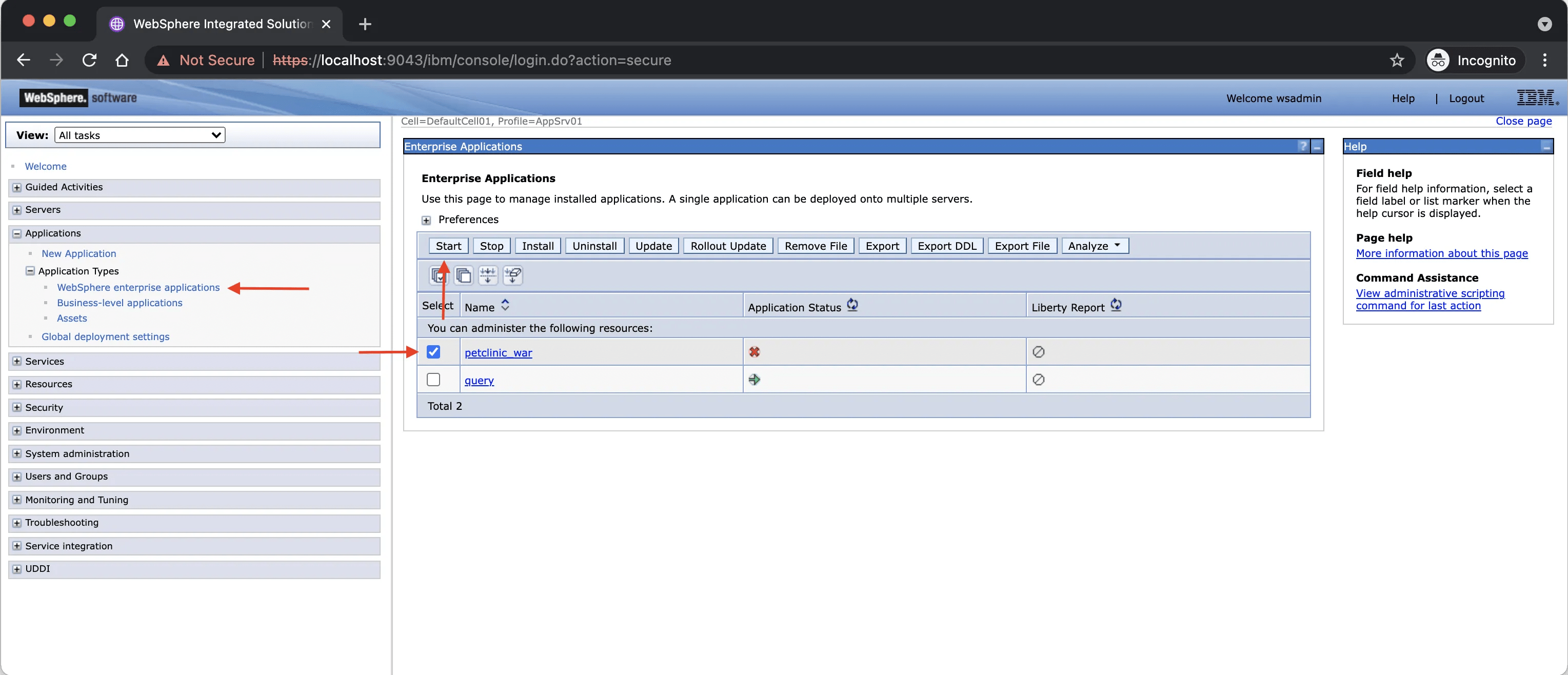Viewport: 1568px width, 675px height.
Task: Open New Application in navigation
Action: (x=78, y=253)
